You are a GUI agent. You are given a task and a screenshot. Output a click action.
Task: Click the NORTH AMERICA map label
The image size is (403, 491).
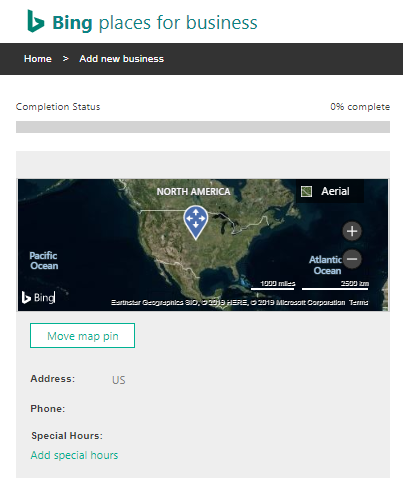coord(193,192)
